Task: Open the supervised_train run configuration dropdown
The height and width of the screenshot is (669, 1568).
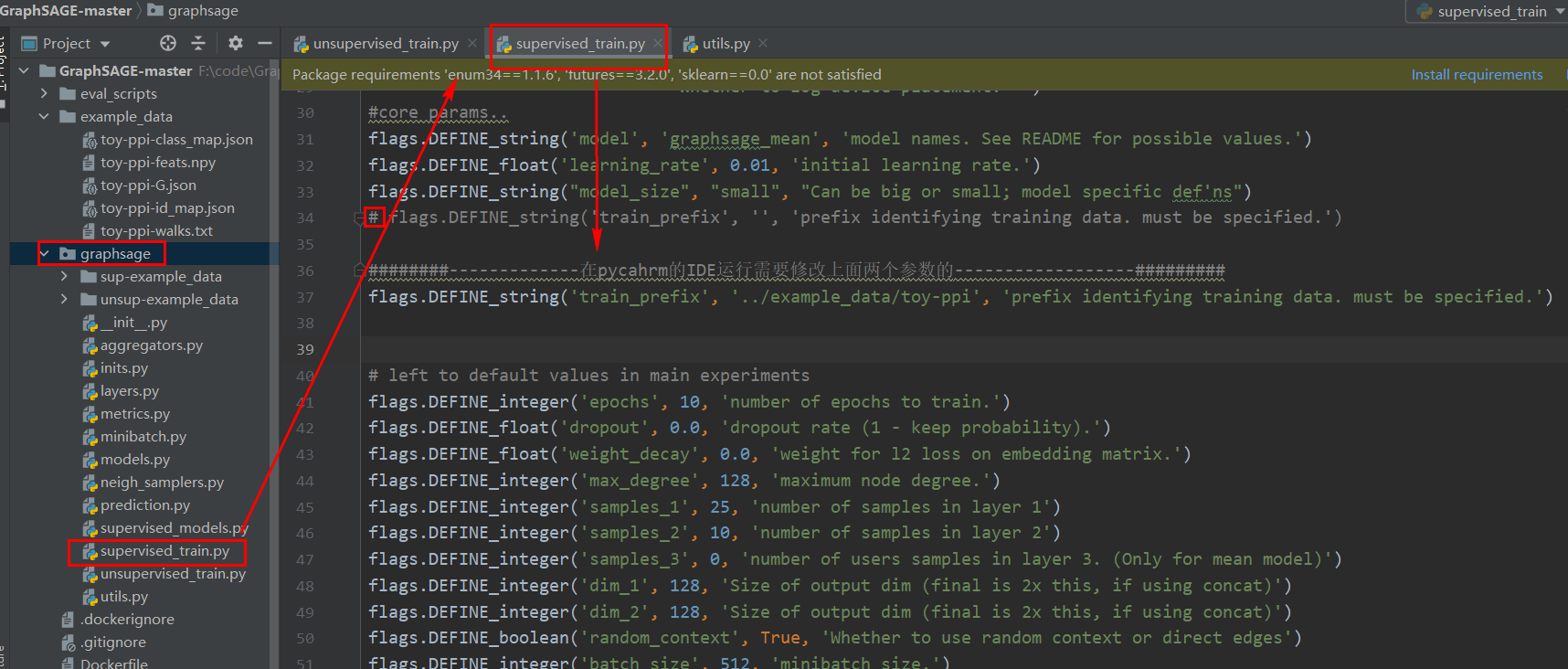Action: pos(1560,11)
